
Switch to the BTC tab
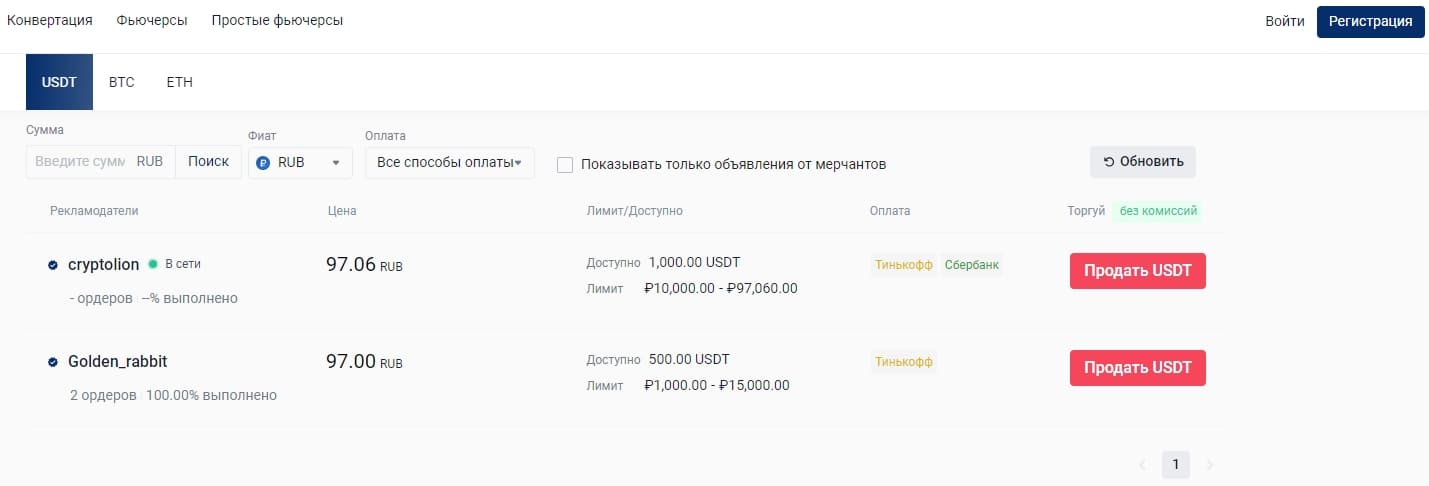[121, 82]
